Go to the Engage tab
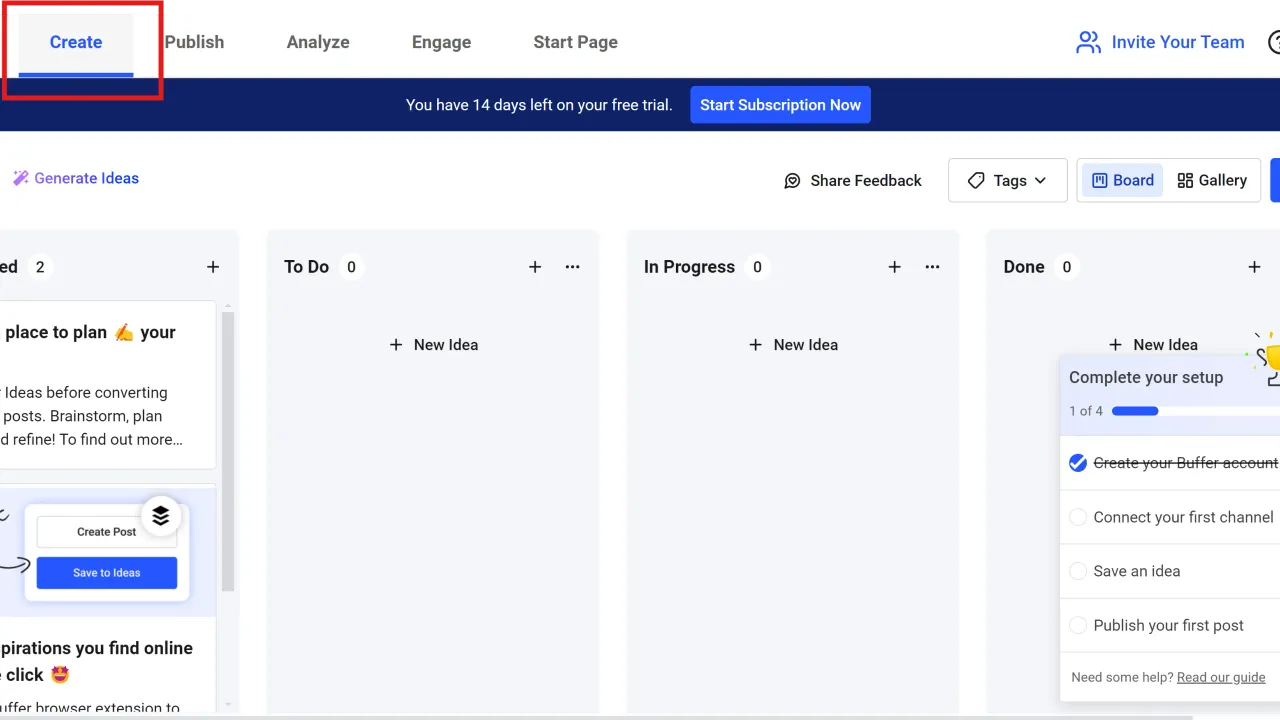The image size is (1280, 720). 441,42
